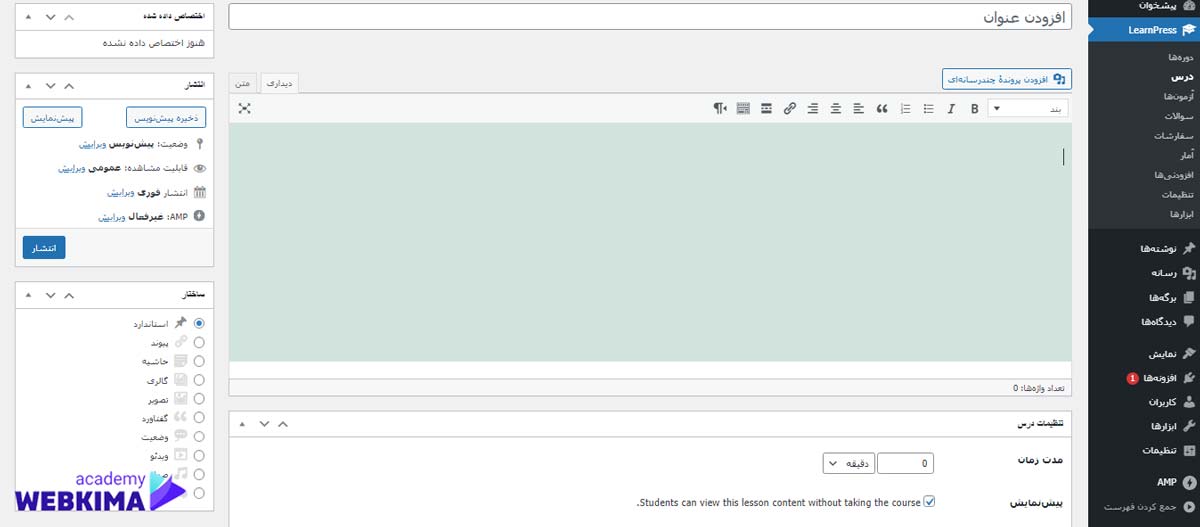Toggle the extra toolbar row
The height and width of the screenshot is (527, 1200).
pos(743,108)
